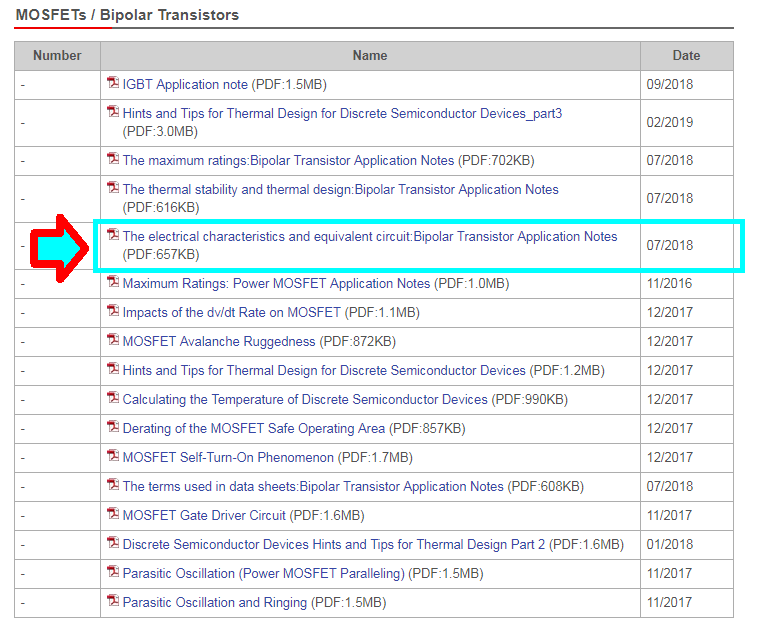757x632 pixels.
Task: Open Hints and Tips Thermal Design 1.2MB link
Action: click(x=324, y=370)
